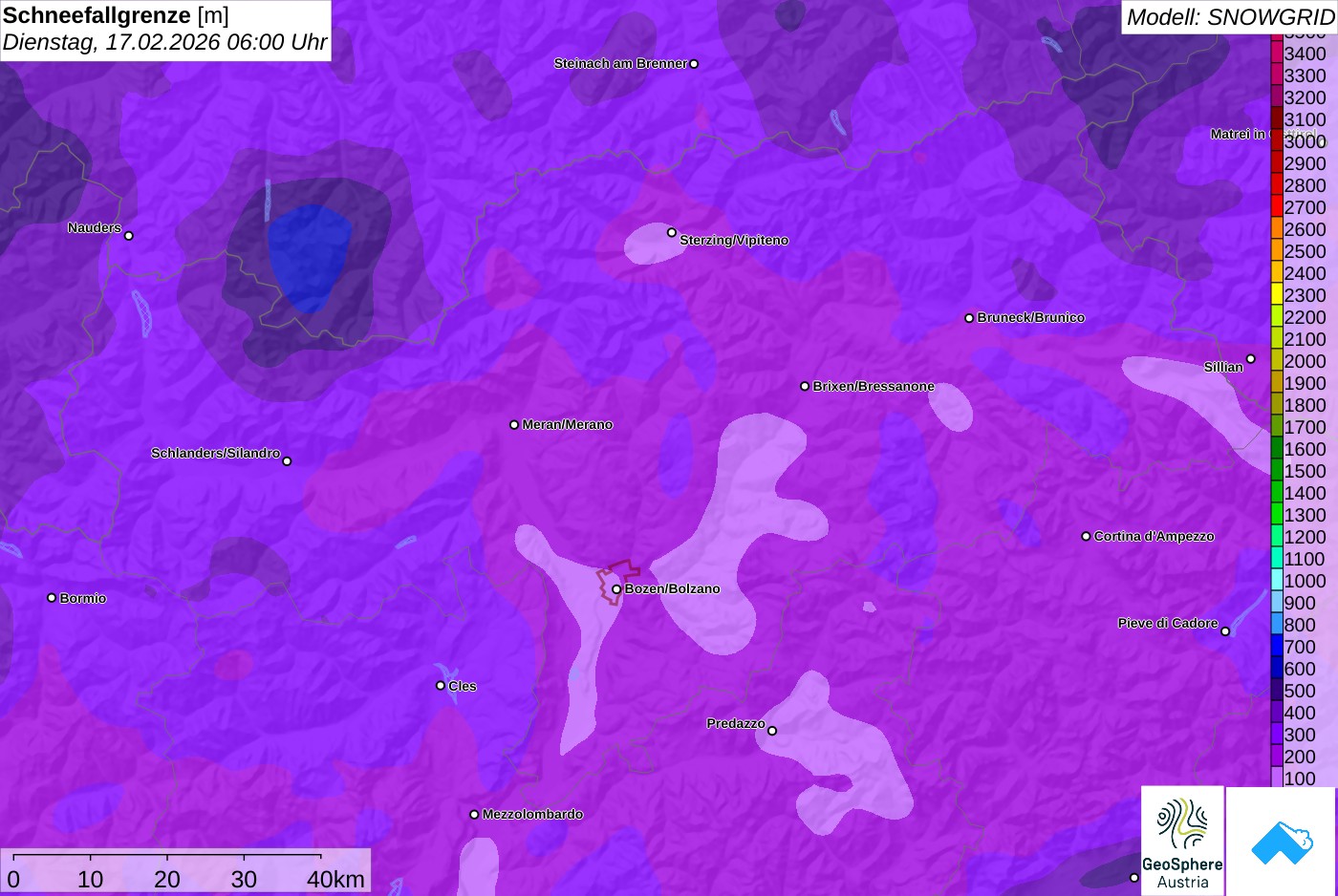The image size is (1338, 896).
Task: Pick the yellow swatch beside 2300
Action: (x=1277, y=294)
